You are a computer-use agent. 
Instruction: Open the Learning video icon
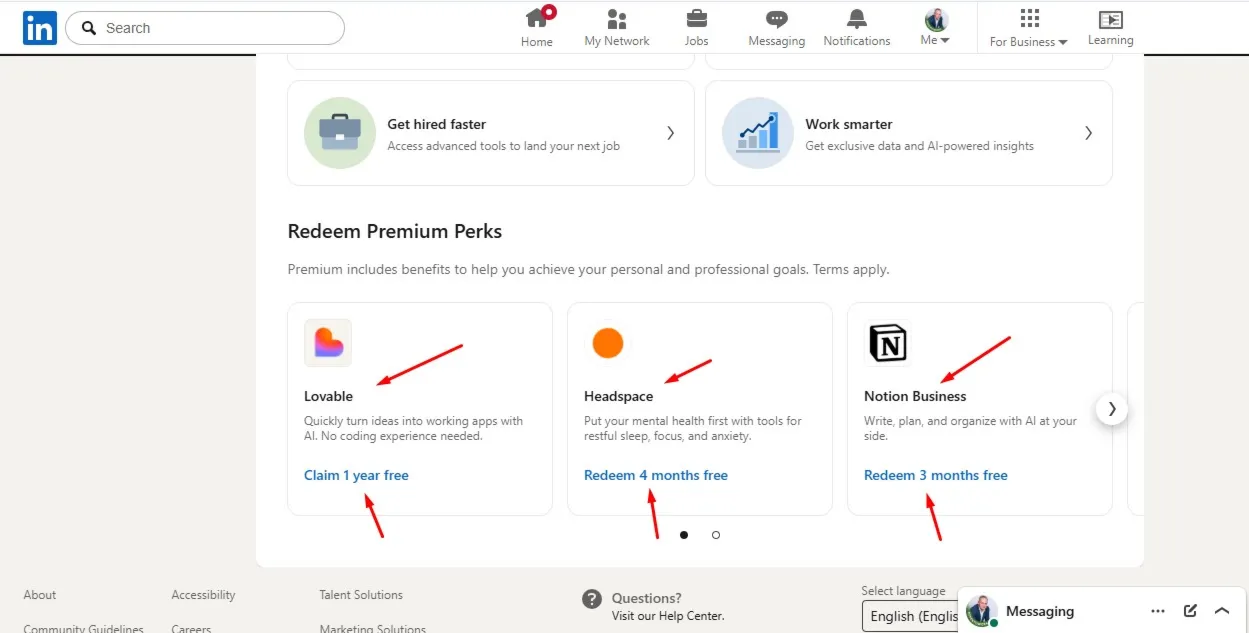point(1111,20)
